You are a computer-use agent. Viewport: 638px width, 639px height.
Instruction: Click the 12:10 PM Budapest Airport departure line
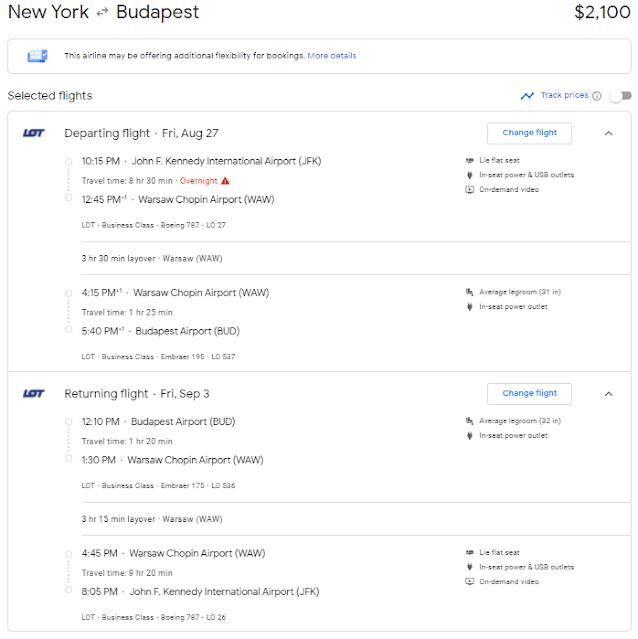158,422
